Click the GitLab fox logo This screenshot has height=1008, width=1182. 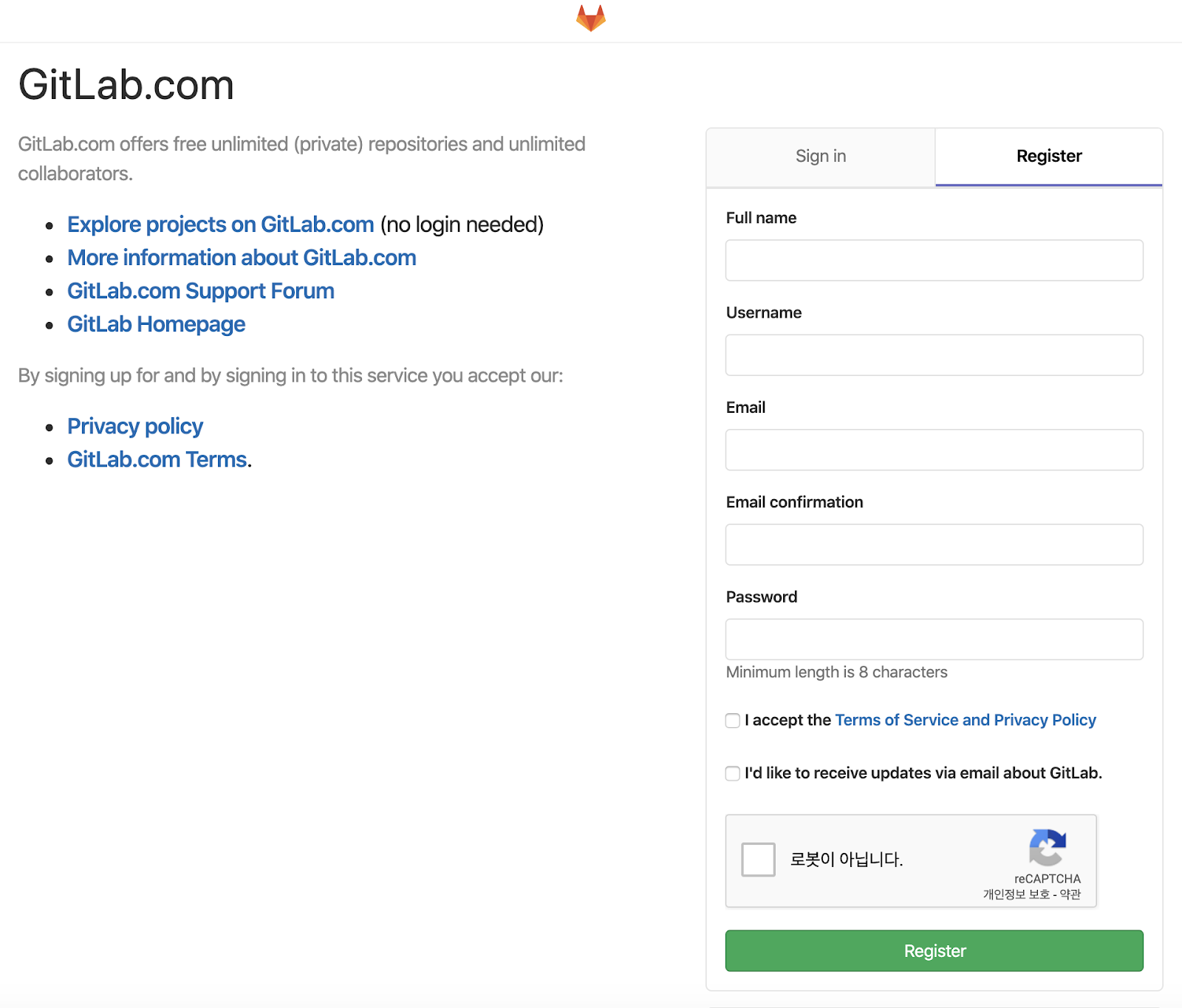(x=590, y=18)
